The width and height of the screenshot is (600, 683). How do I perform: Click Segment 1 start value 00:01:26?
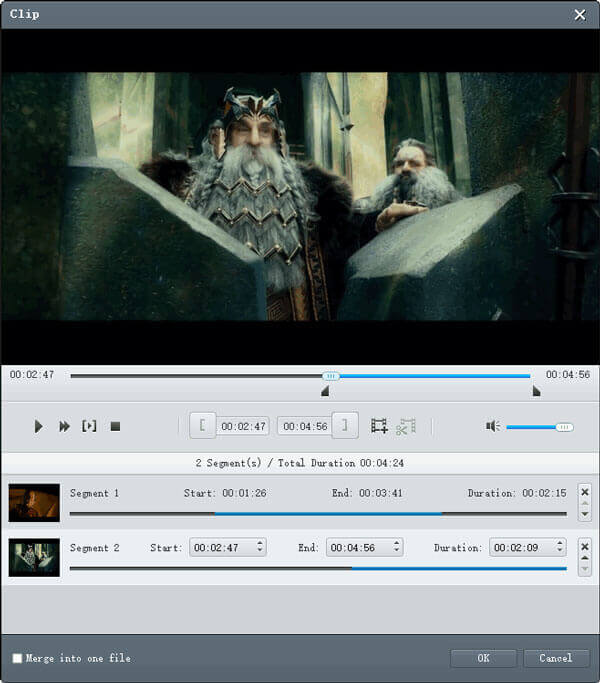click(x=244, y=493)
